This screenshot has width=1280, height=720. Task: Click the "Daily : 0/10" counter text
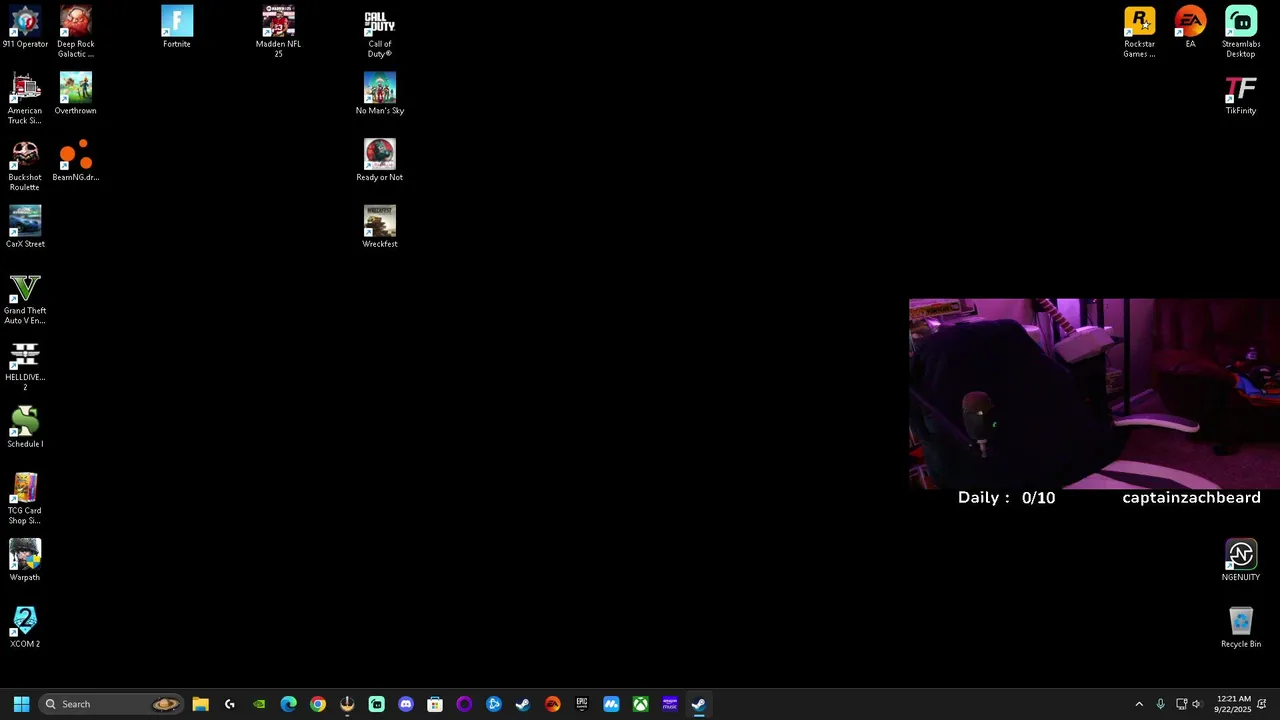[1006, 498]
